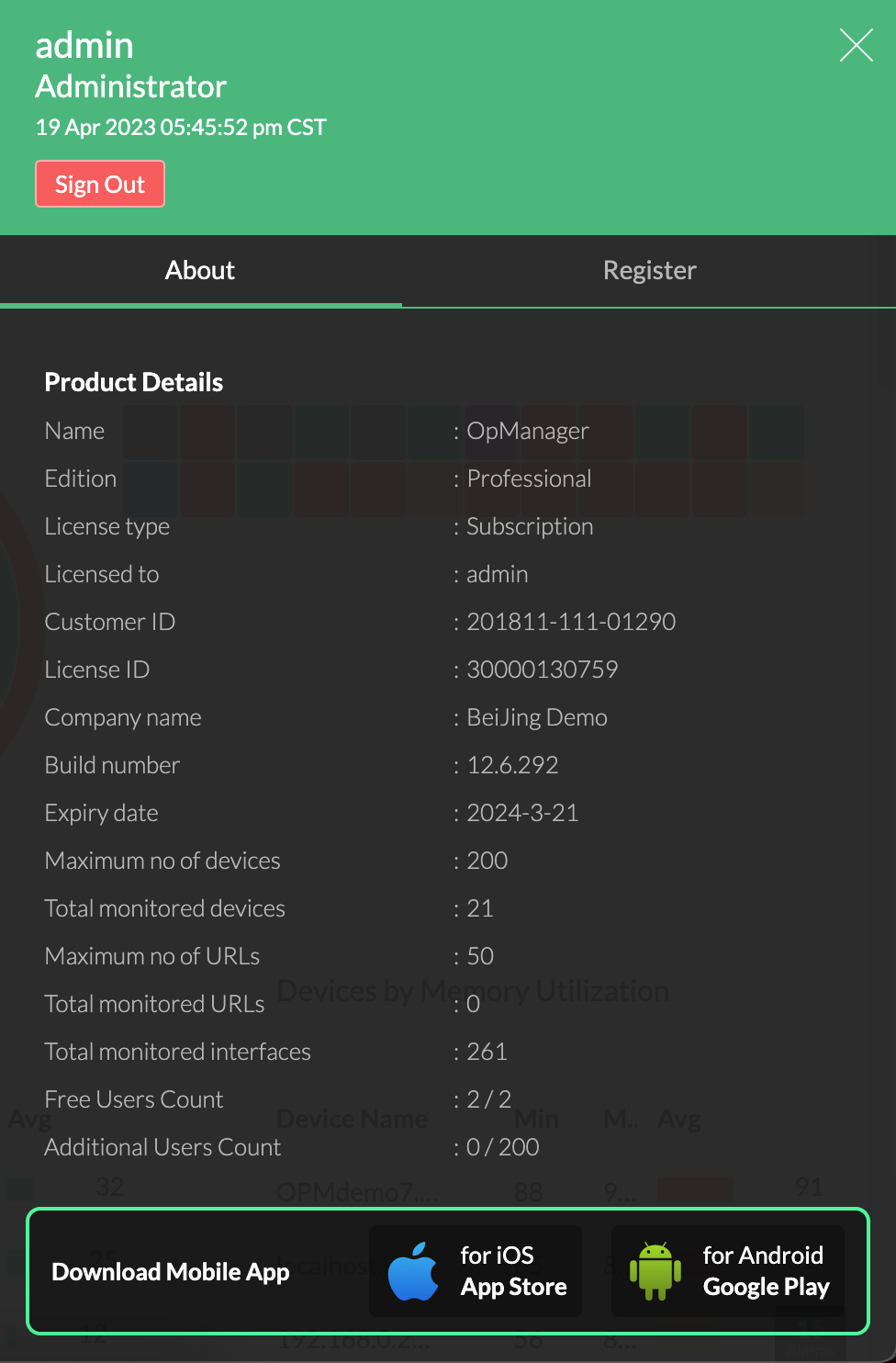
Task: Click the Customer ID label
Action: click(110, 622)
